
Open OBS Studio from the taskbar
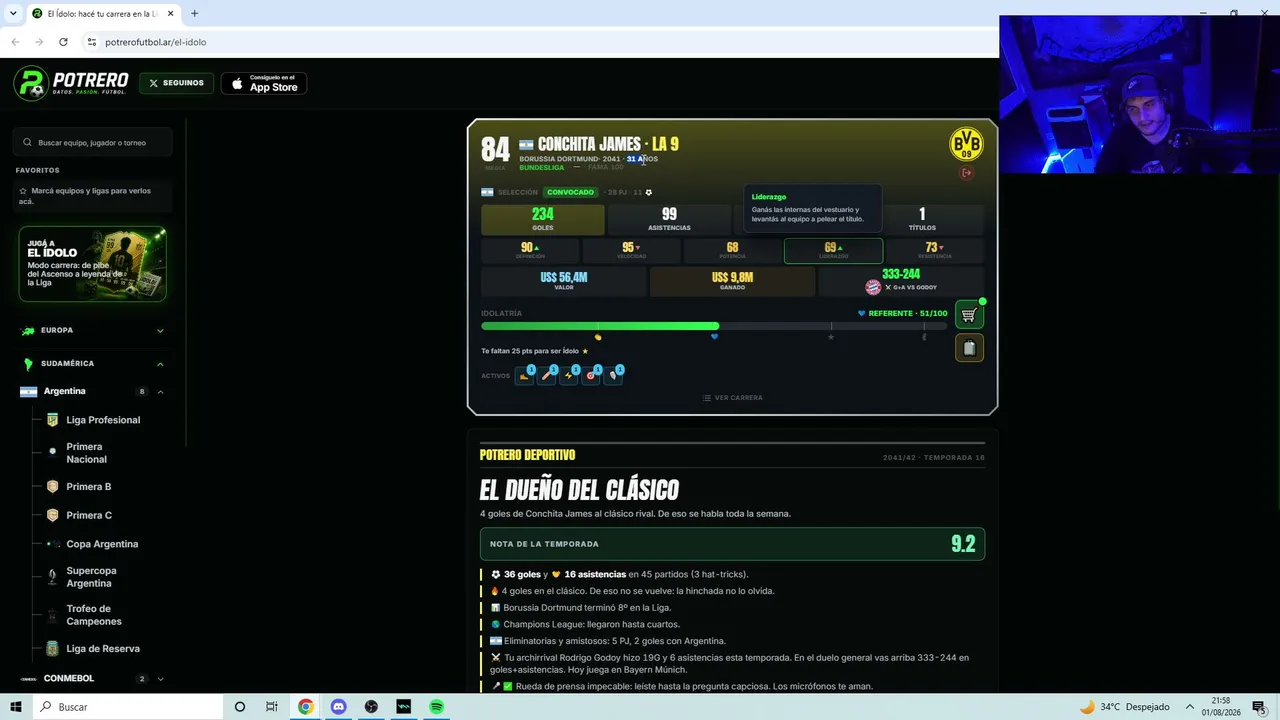pos(371,707)
